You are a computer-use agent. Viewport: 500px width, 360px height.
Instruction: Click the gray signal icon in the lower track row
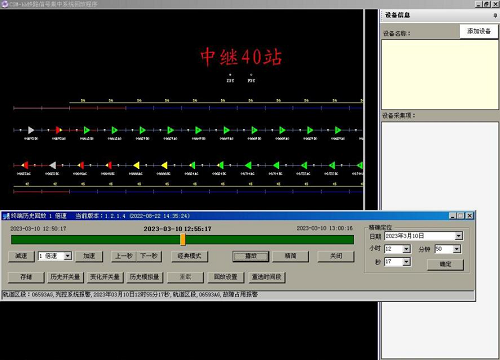point(52,165)
